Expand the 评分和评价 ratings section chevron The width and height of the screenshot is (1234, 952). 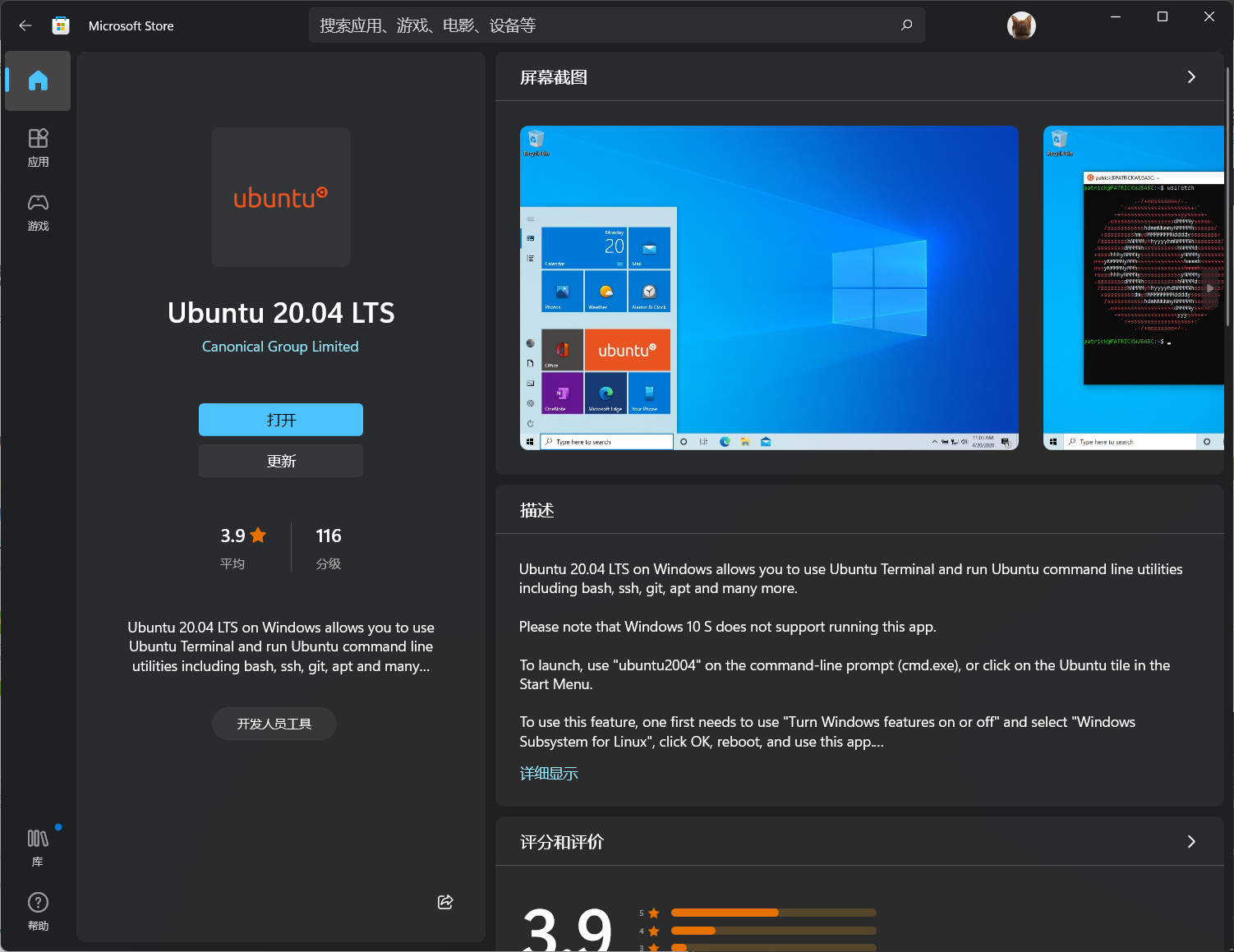(x=1191, y=841)
